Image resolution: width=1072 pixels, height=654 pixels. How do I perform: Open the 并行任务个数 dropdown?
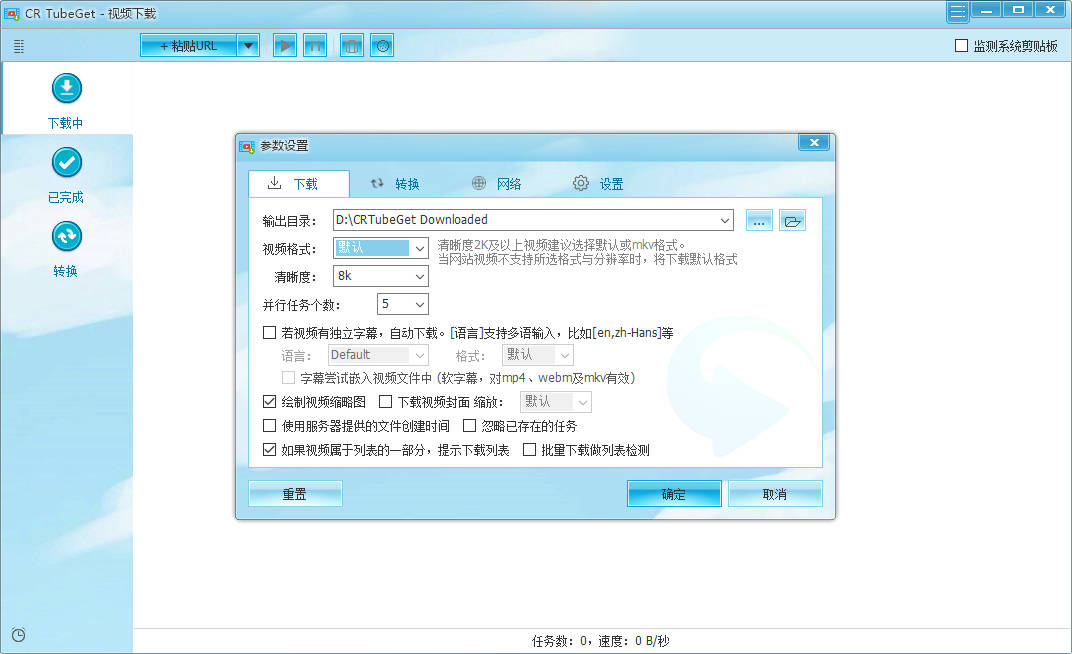click(420, 304)
